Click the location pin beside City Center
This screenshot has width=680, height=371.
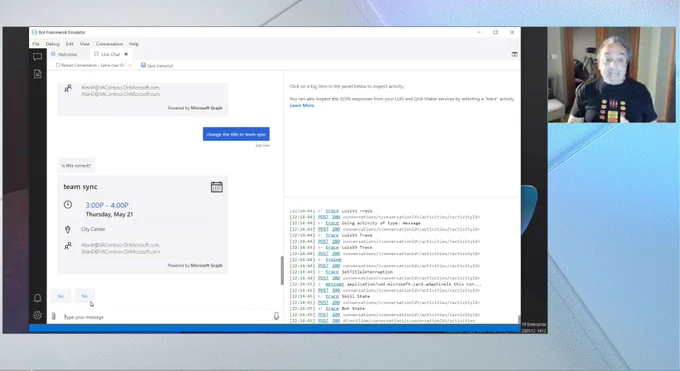68,229
